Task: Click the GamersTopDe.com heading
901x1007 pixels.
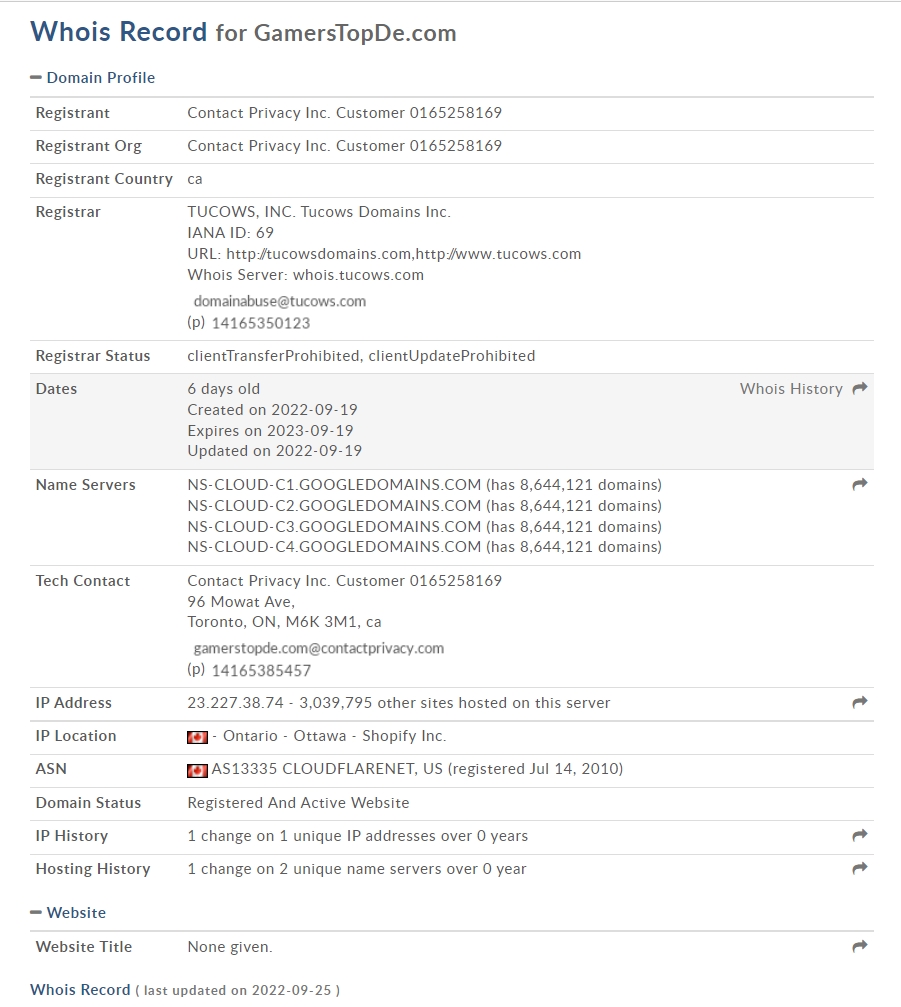Action: pyautogui.click(x=355, y=33)
